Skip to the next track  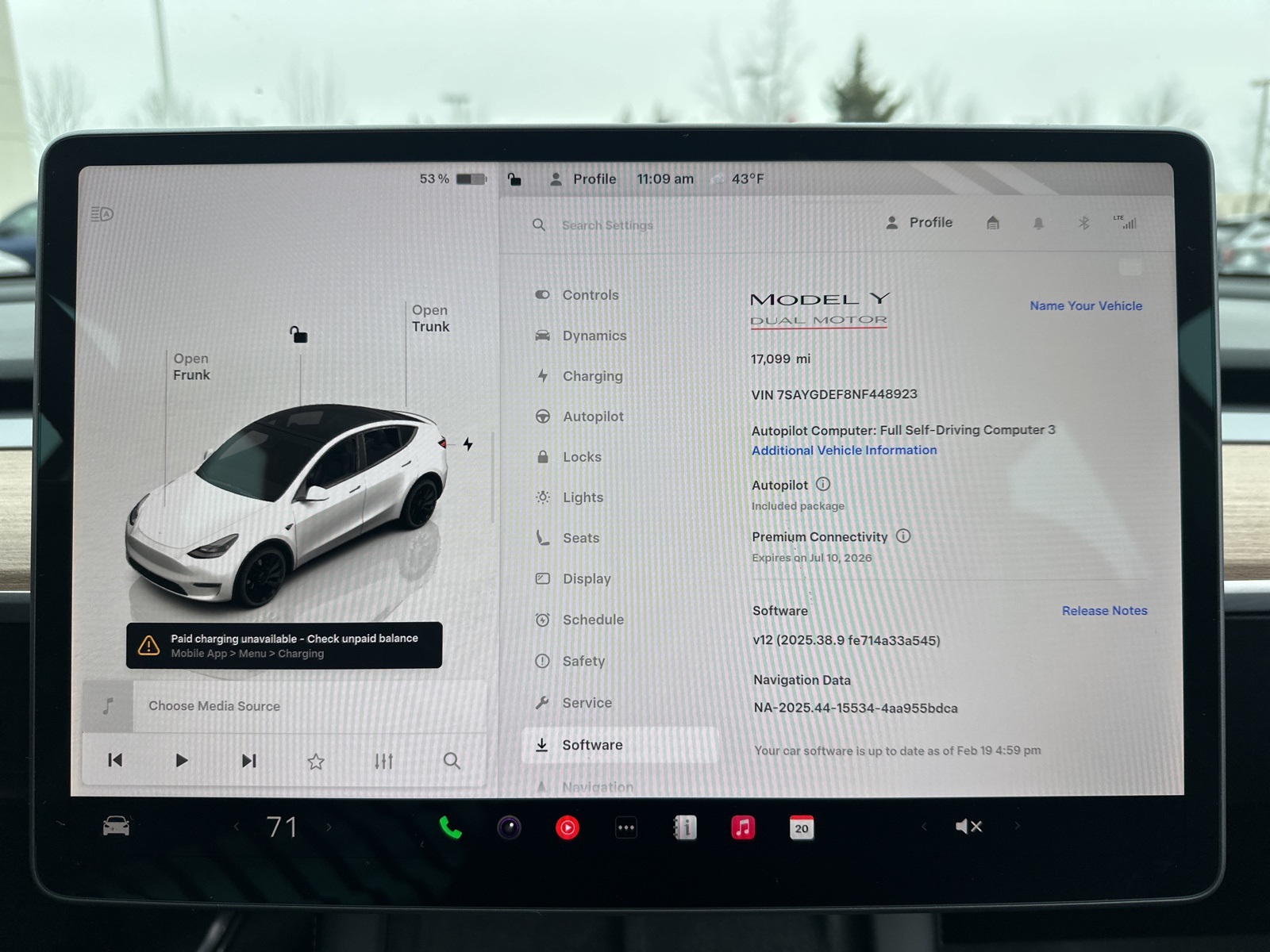pos(248,760)
